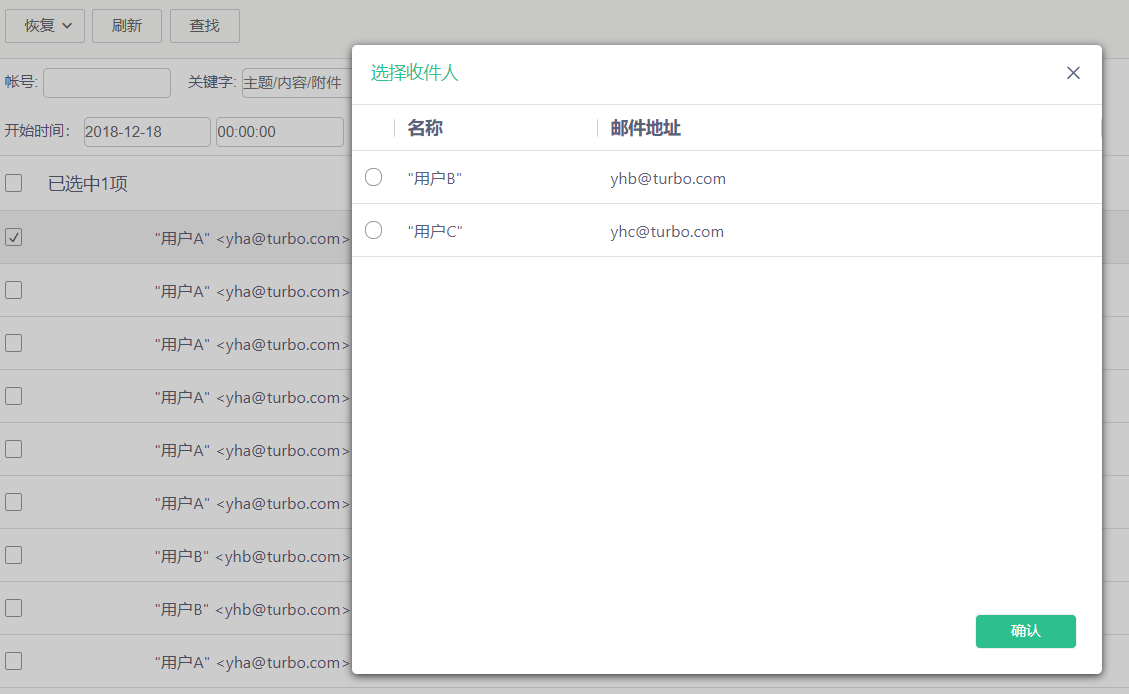This screenshot has height=694, width=1129.
Task: Focus the 关键字 input field
Action: 297,83
